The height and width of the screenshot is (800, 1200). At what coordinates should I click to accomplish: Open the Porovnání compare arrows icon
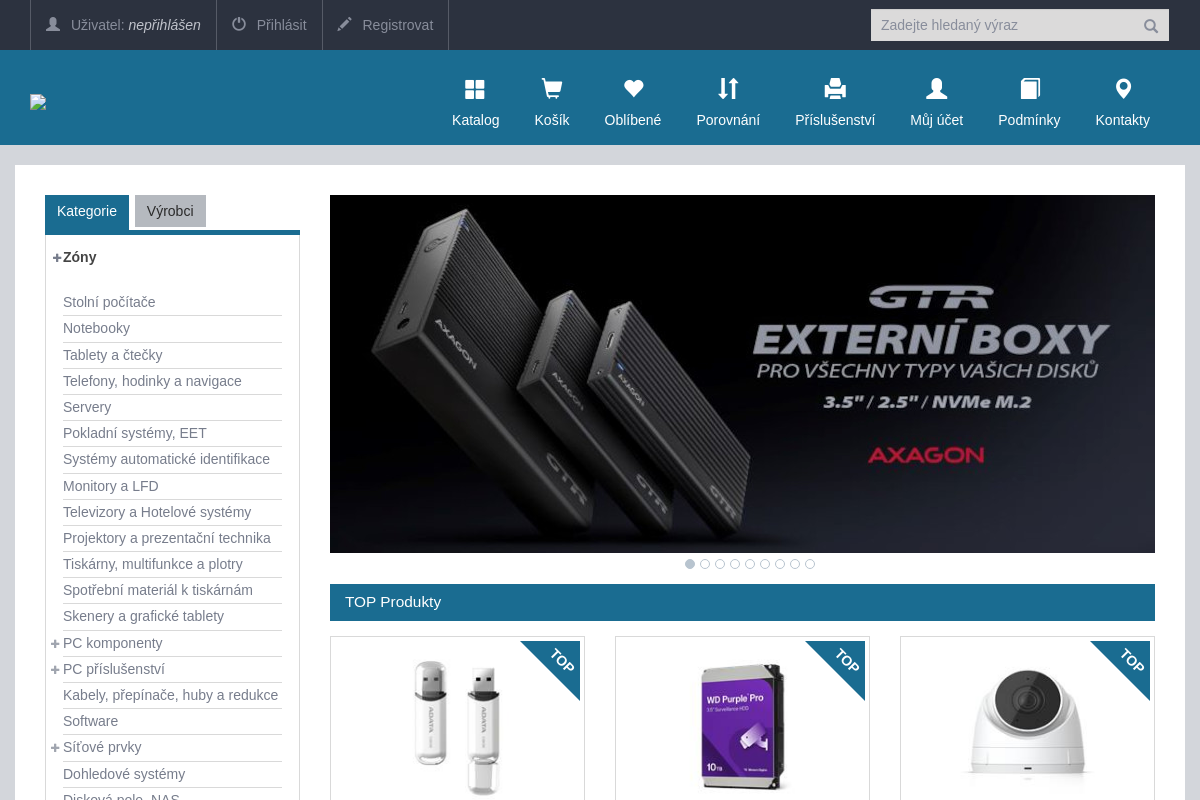coord(728,90)
